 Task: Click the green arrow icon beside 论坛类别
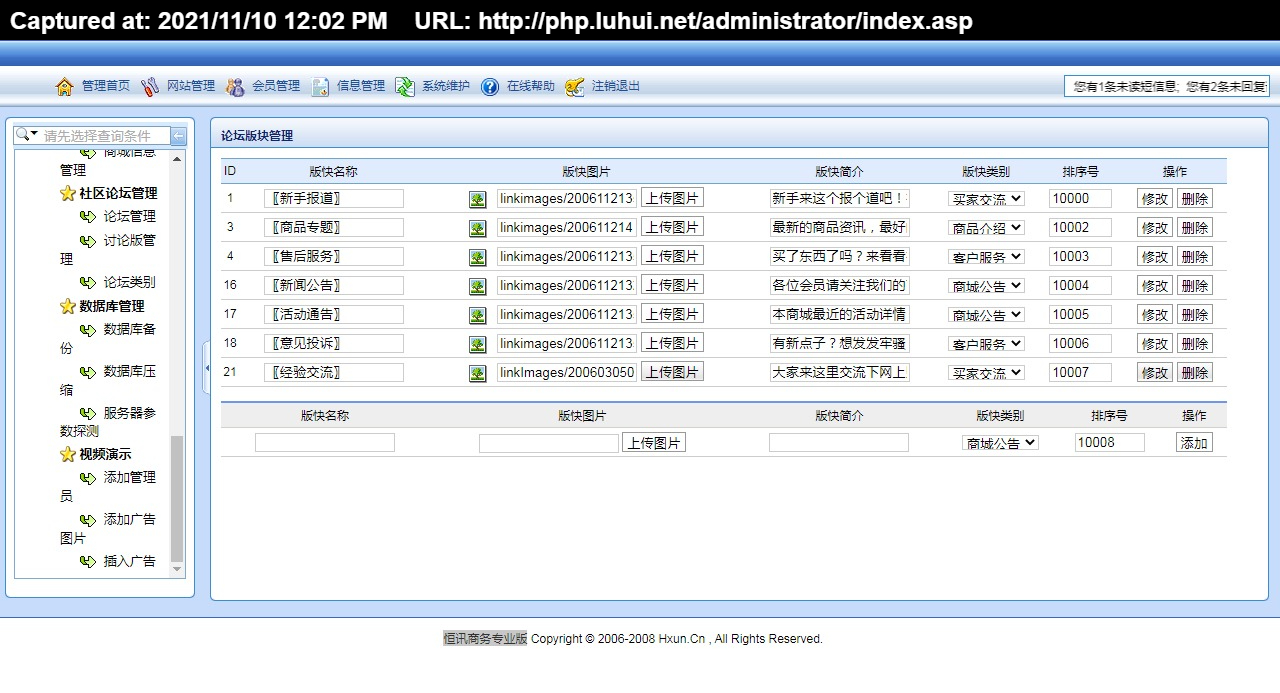pos(88,283)
